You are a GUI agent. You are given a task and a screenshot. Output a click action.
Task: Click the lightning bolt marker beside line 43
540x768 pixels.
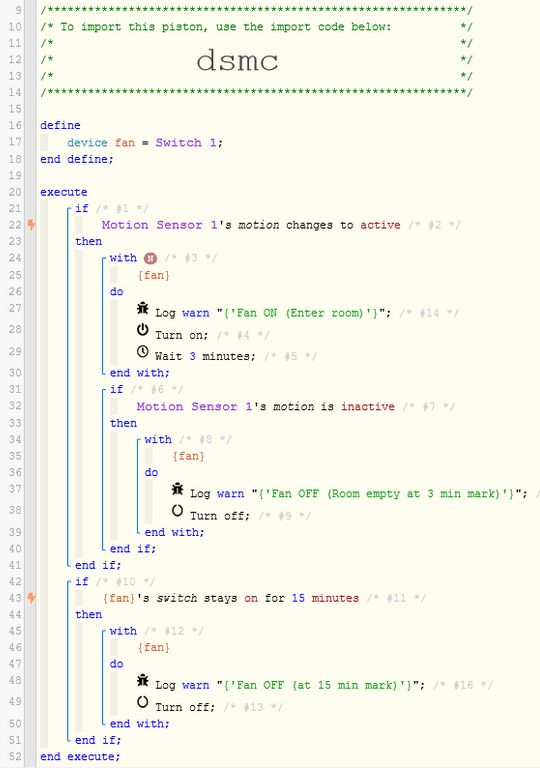click(x=31, y=598)
